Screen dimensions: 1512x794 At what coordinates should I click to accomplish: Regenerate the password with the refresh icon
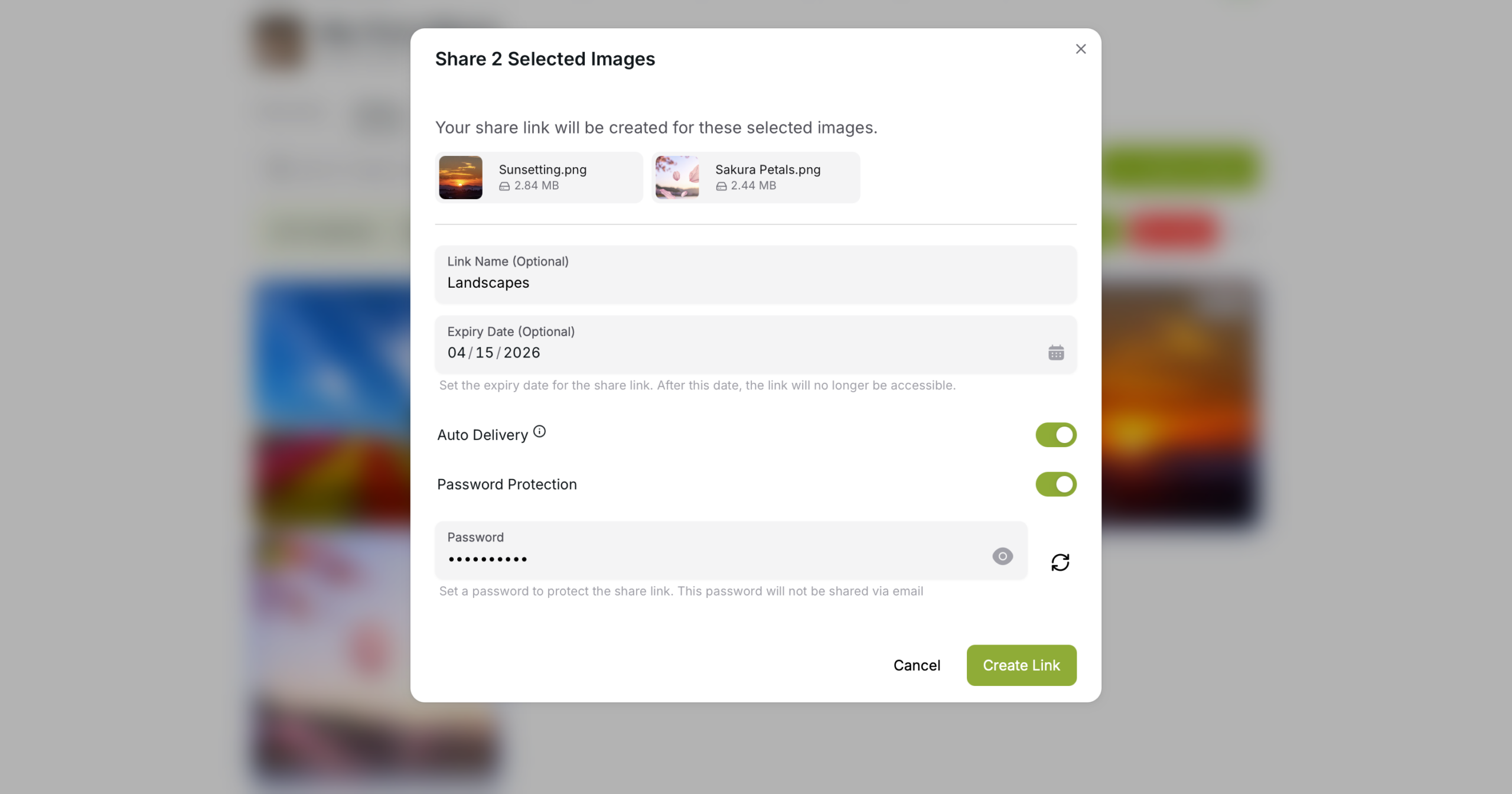pyautogui.click(x=1060, y=562)
